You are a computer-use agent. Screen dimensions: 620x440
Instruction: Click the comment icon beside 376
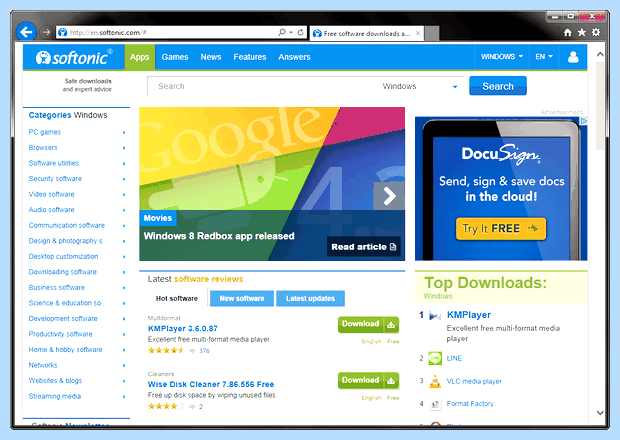click(x=192, y=351)
